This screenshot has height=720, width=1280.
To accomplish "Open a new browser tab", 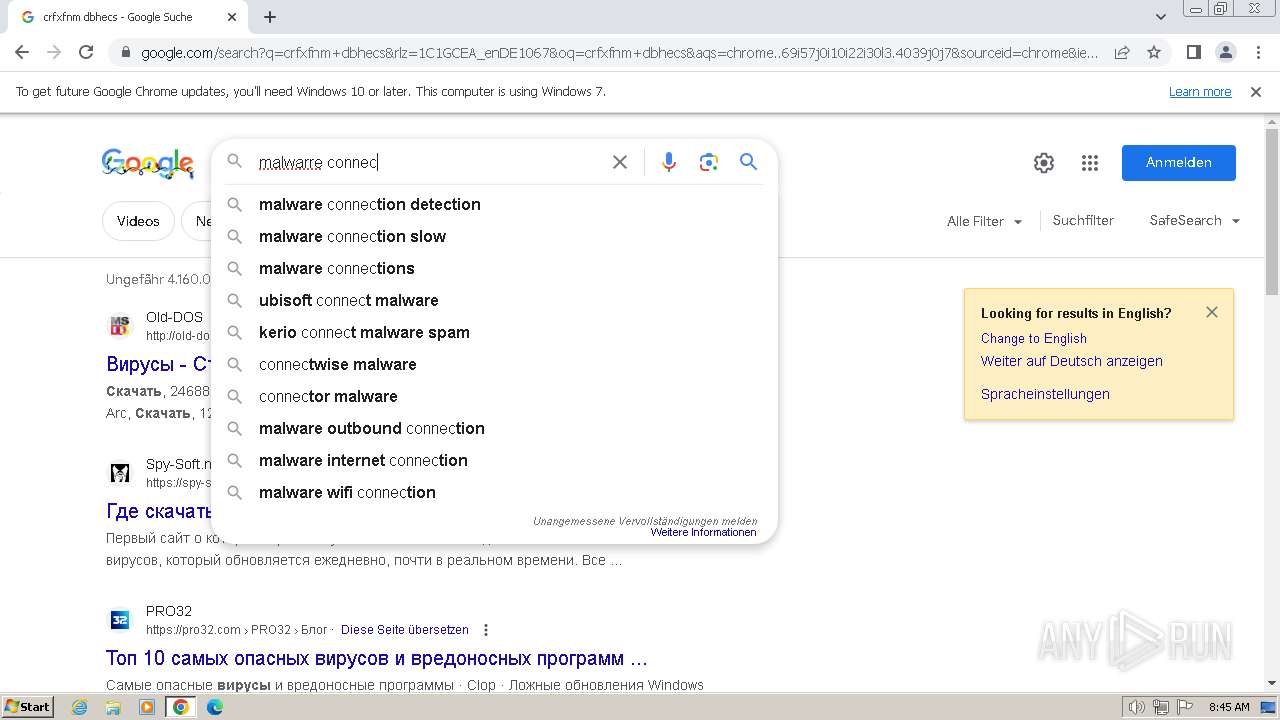I will 270,17.
